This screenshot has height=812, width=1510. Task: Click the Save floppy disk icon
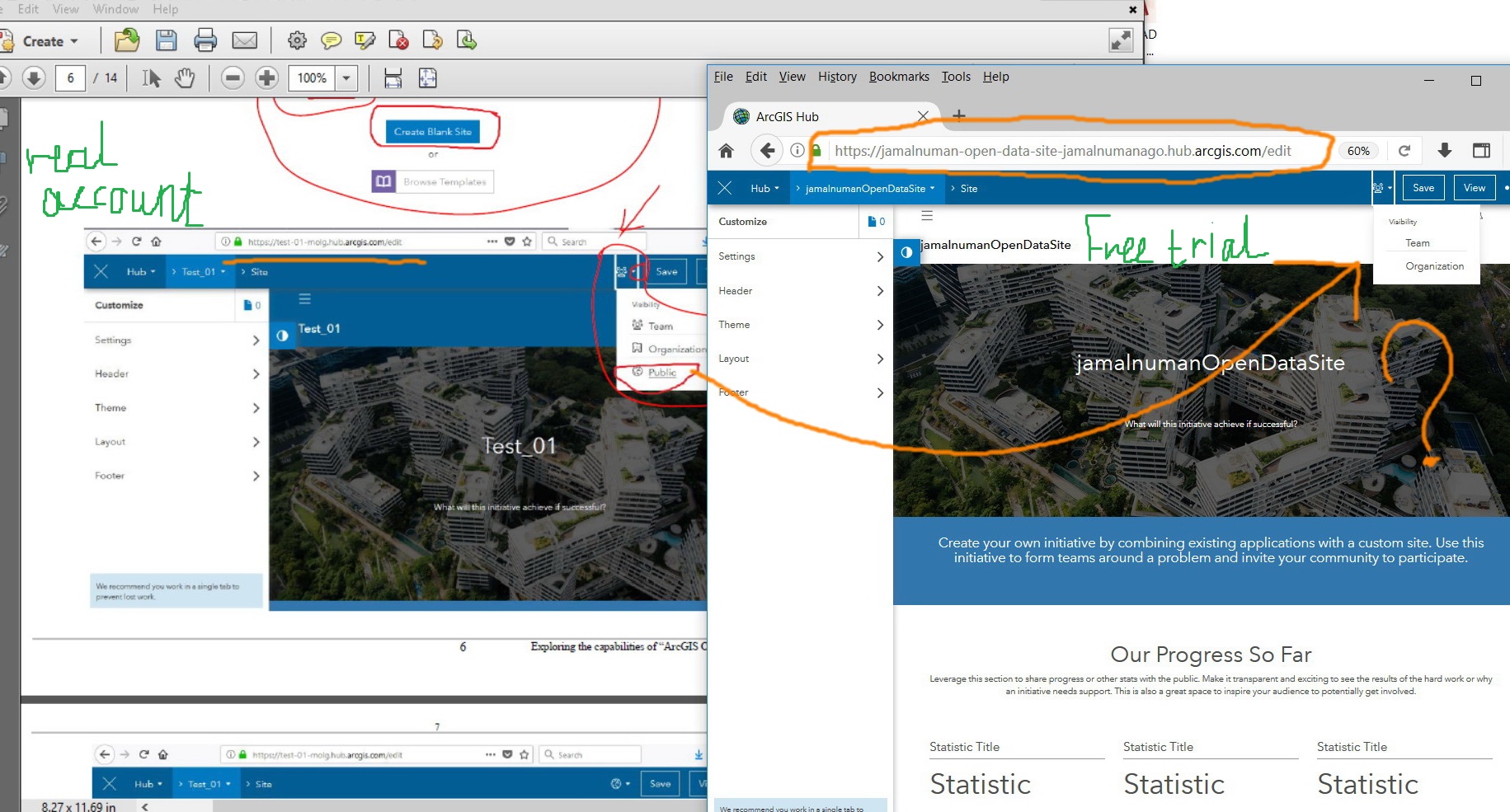pos(167,40)
